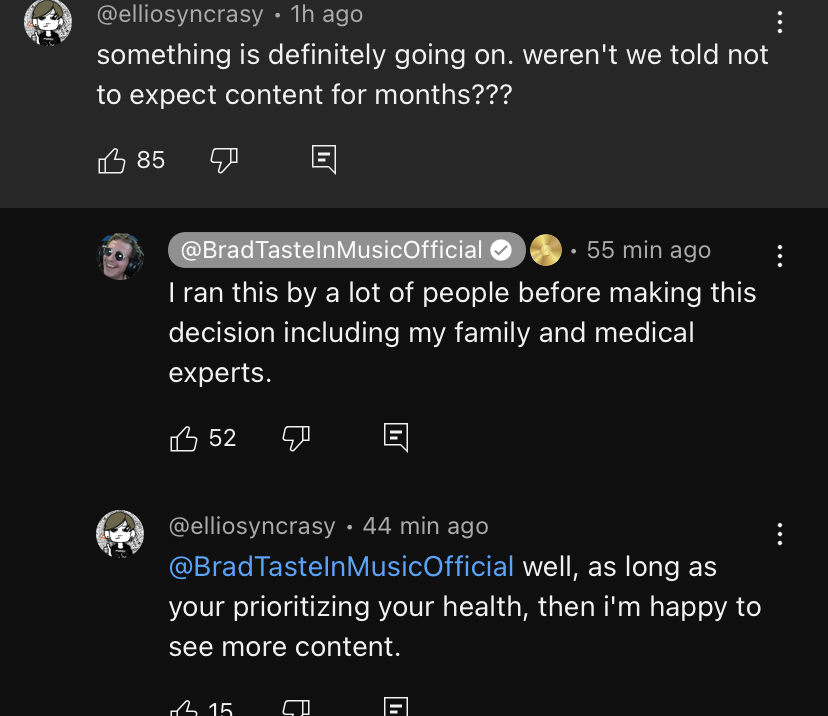Open Brad's profile picture with sunglasses

tap(120, 256)
